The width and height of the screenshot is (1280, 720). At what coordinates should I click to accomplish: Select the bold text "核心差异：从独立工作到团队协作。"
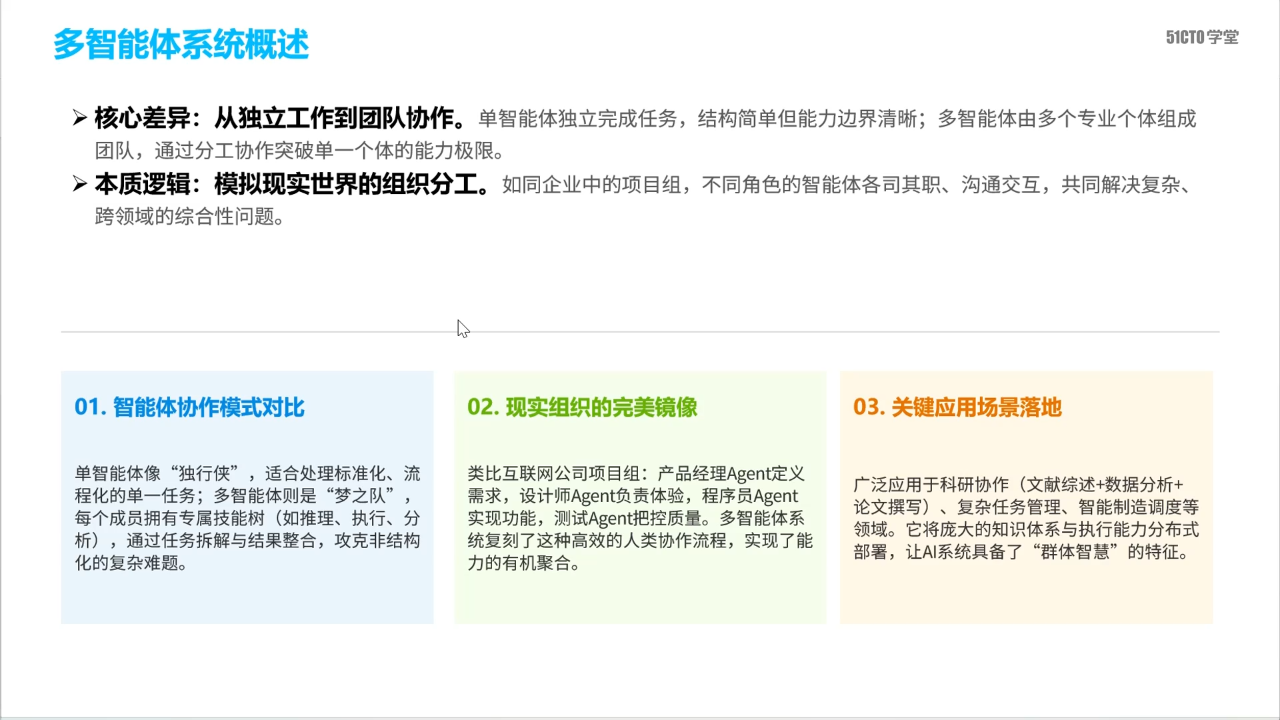pyautogui.click(x=282, y=119)
